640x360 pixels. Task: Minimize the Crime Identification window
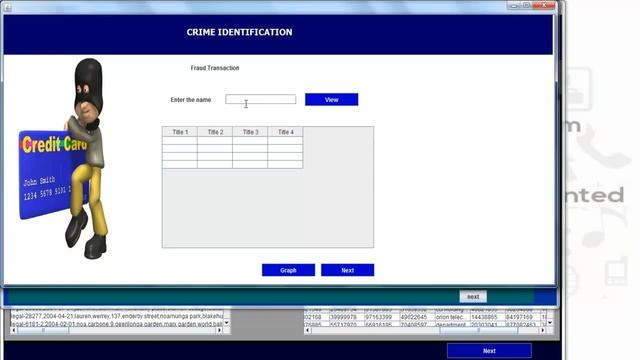[x=514, y=5]
